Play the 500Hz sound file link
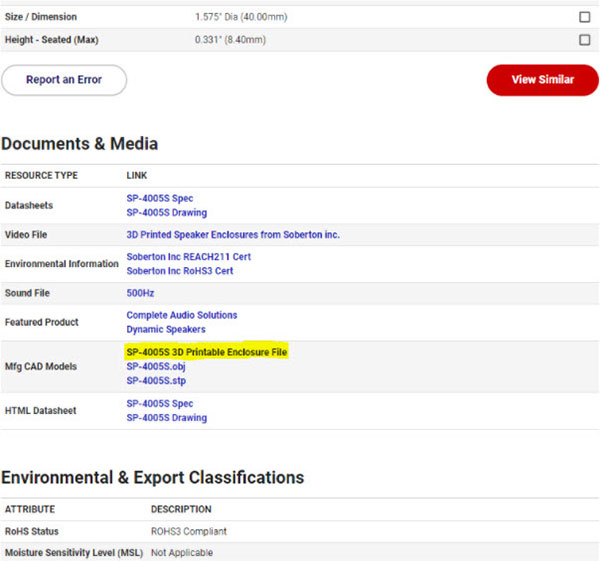The width and height of the screenshot is (600, 561). (x=140, y=293)
